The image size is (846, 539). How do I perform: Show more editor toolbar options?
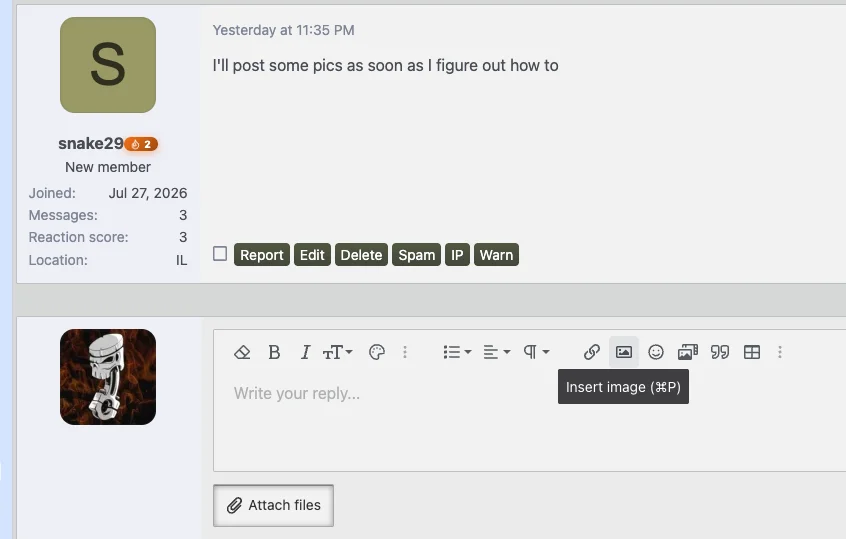click(780, 352)
